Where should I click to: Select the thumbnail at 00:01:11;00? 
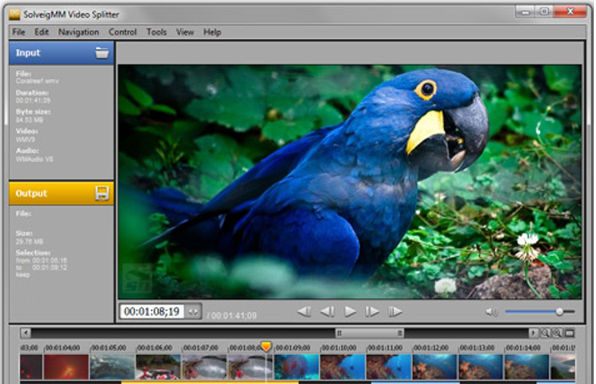pyautogui.click(x=388, y=367)
